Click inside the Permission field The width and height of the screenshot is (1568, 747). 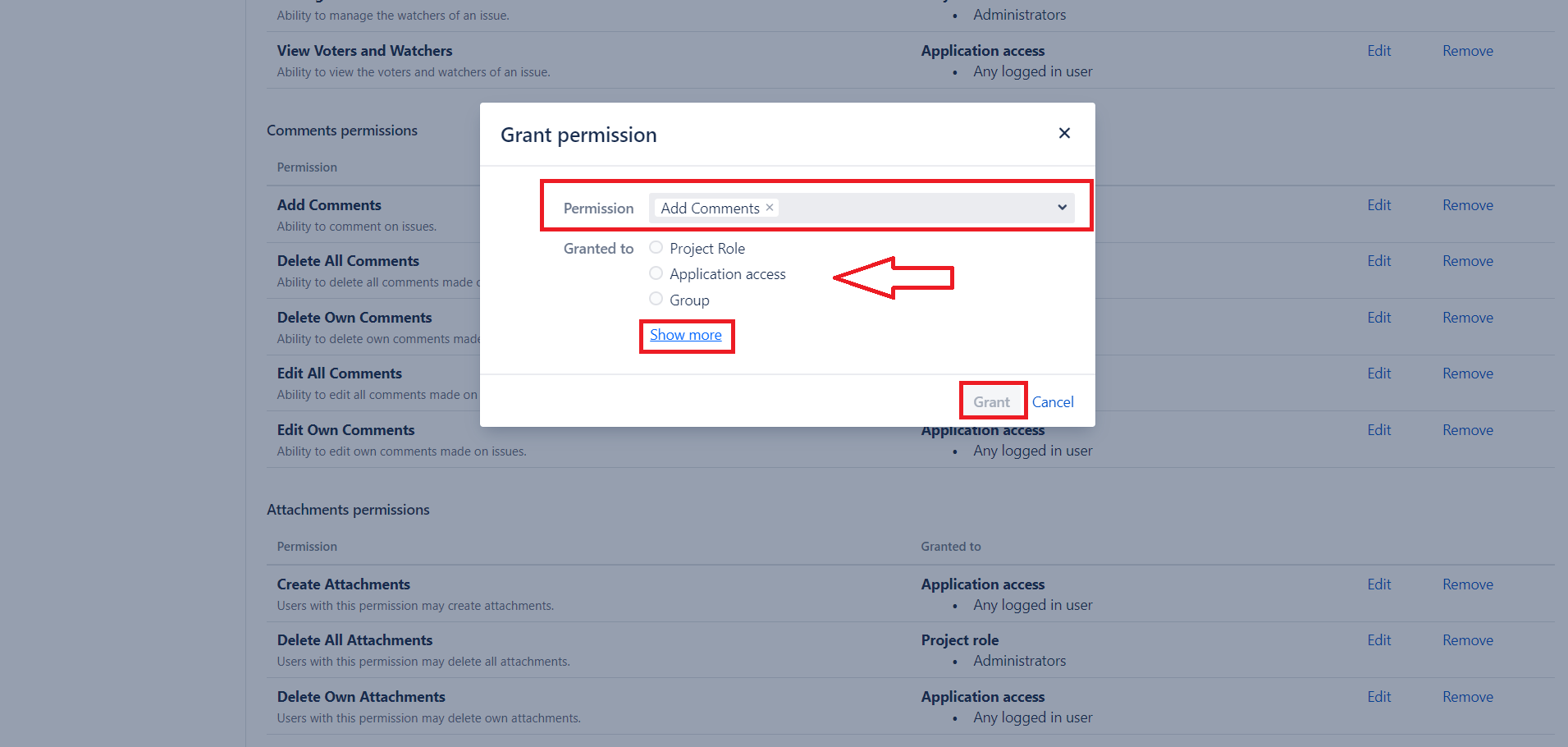911,208
